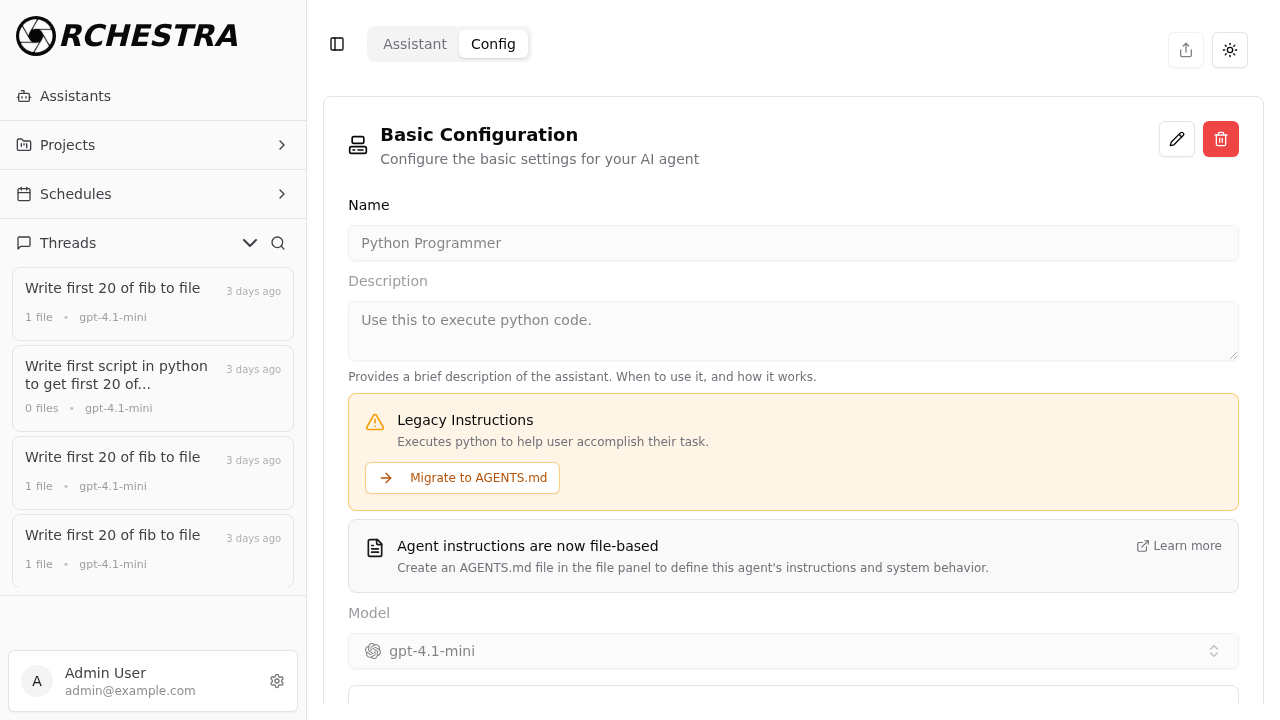Viewport: 1280px width, 720px height.
Task: Click the Assistants robot icon
Action: (24, 96)
